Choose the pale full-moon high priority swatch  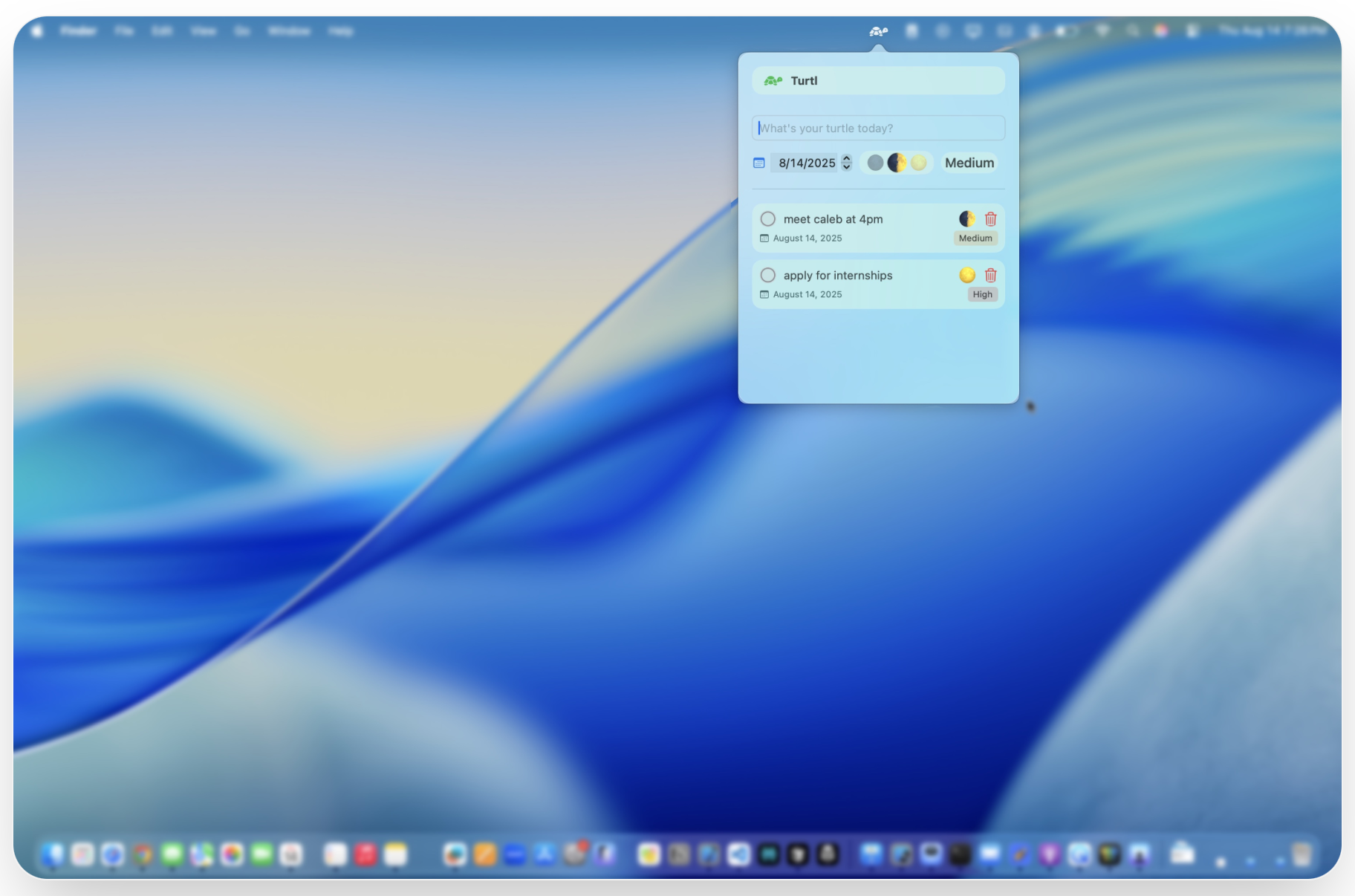[919, 163]
